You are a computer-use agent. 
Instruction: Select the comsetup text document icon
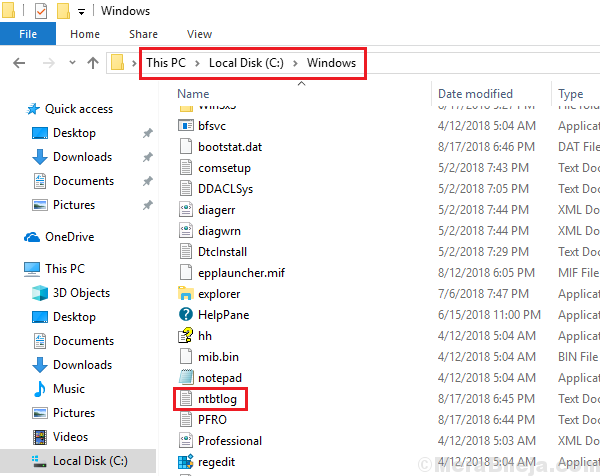tap(186, 167)
